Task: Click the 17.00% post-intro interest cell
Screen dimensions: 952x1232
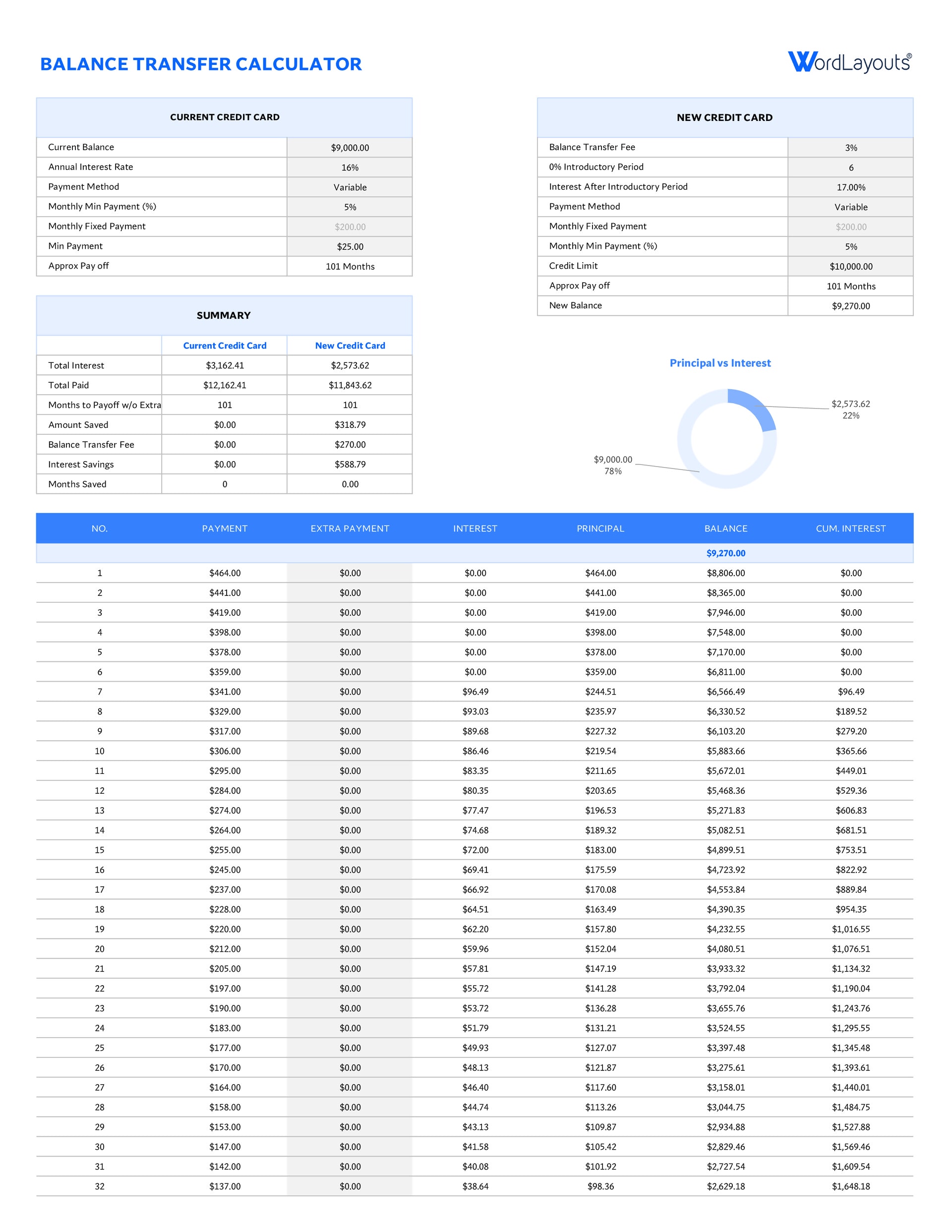Action: pos(850,187)
